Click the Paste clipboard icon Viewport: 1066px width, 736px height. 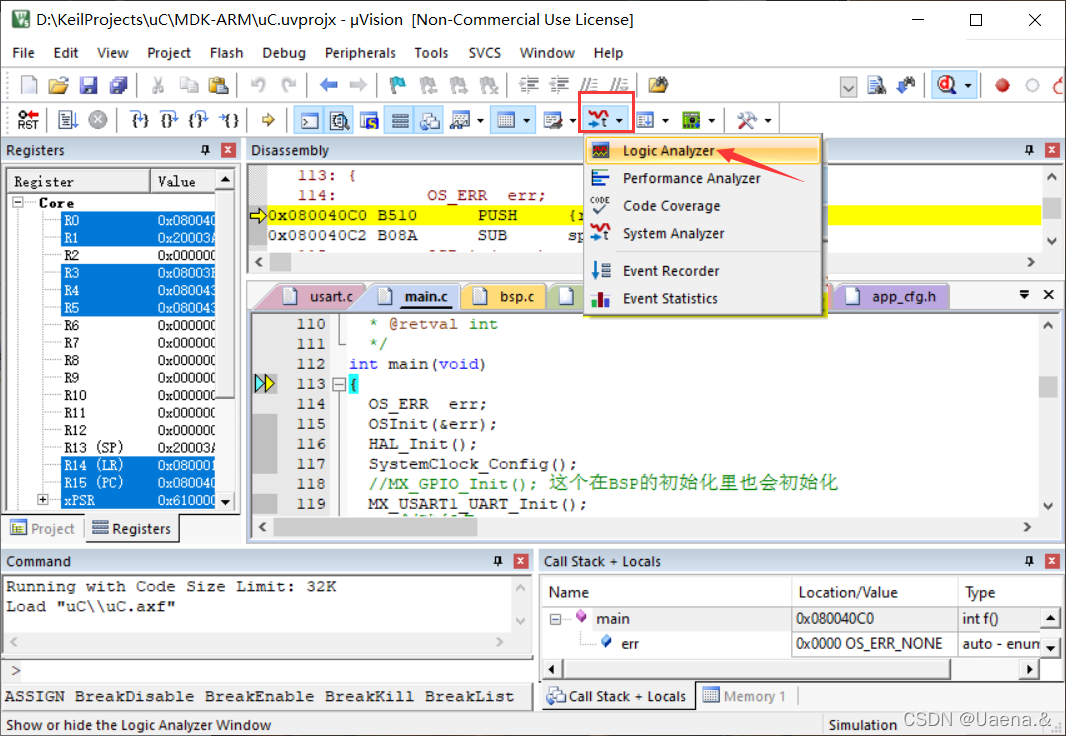[x=218, y=85]
